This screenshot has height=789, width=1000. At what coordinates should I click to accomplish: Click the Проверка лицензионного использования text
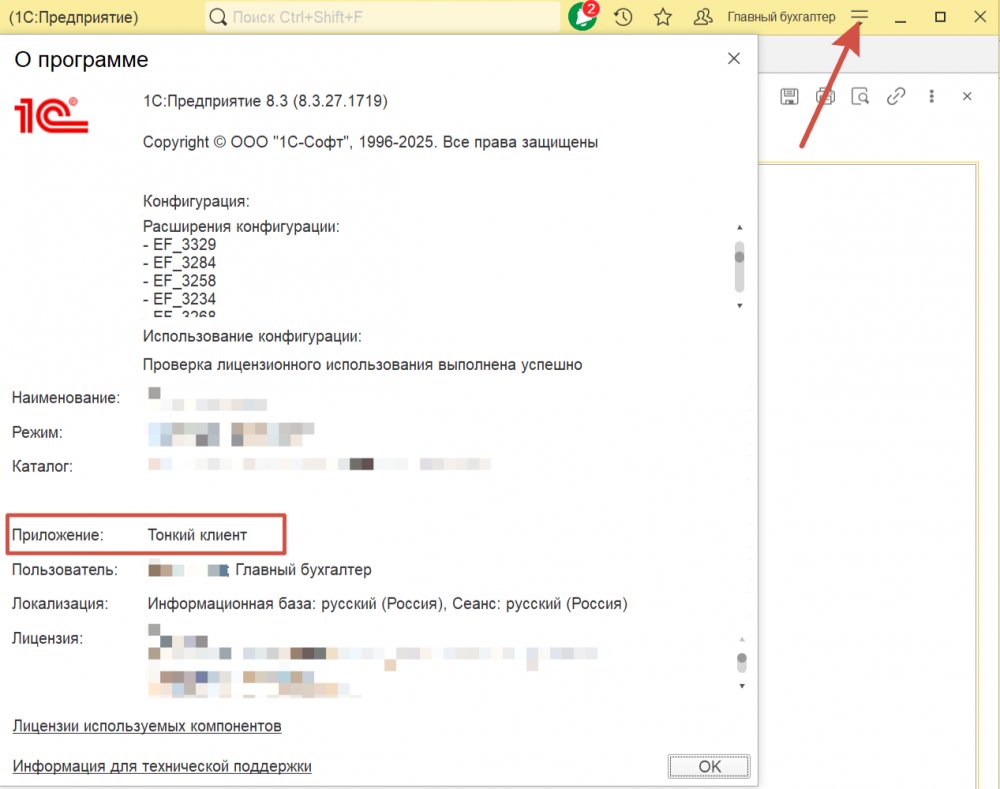tap(362, 365)
